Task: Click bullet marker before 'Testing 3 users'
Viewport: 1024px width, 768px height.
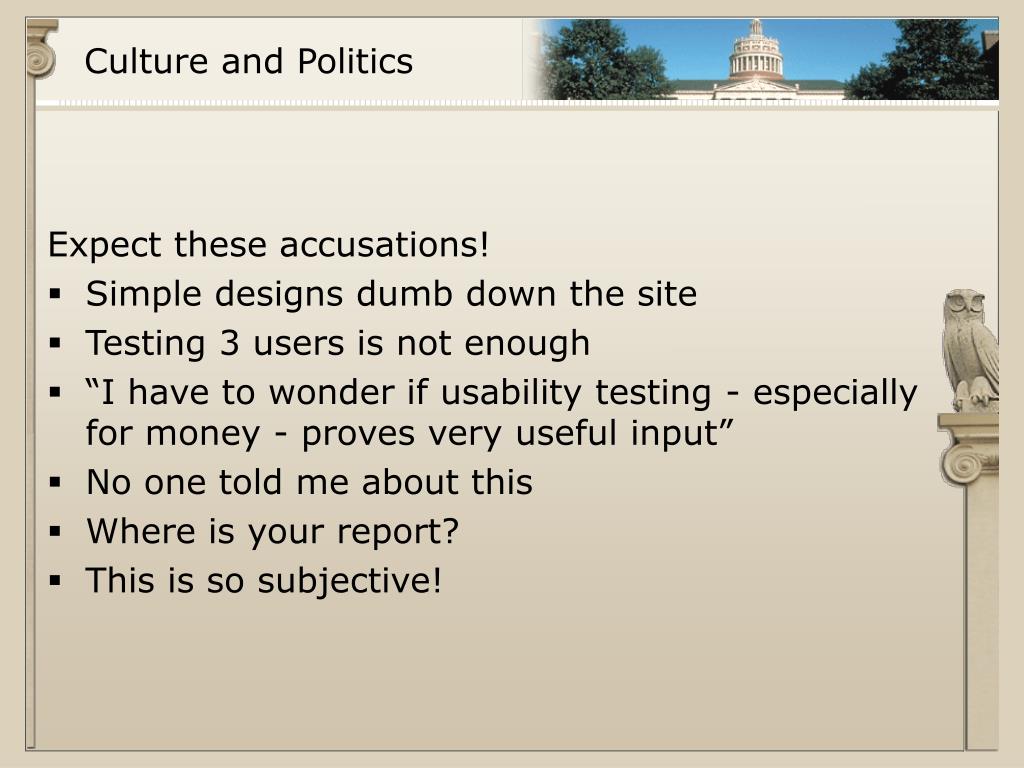Action: pos(55,343)
